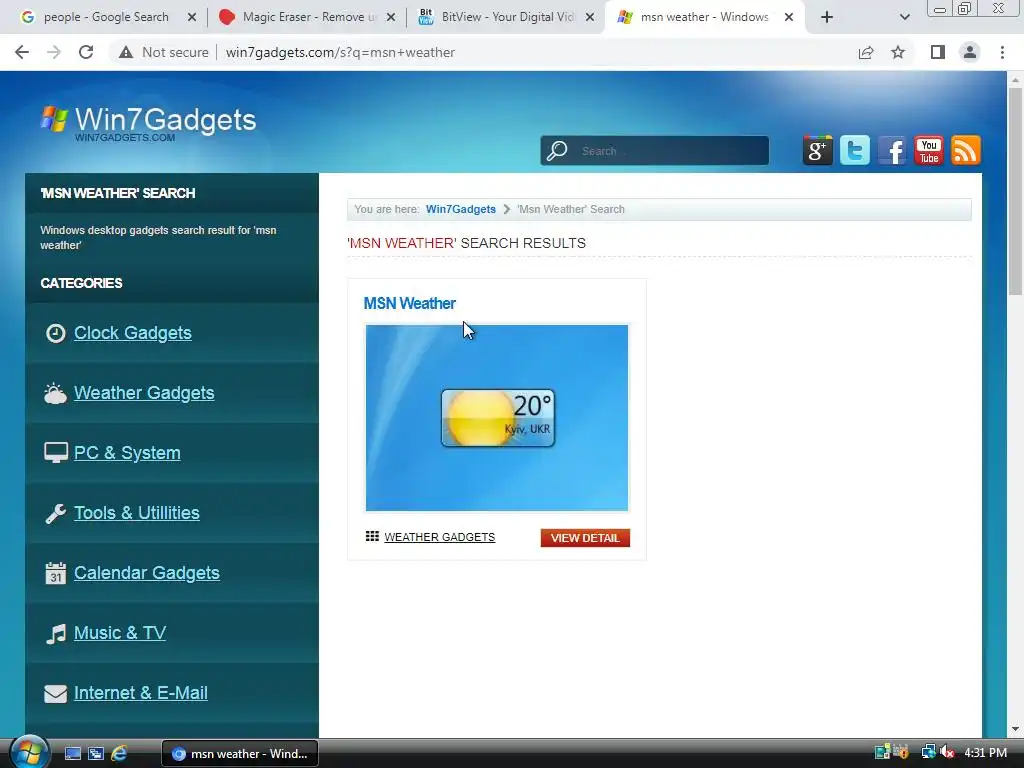Open the Twitter social icon
This screenshot has width=1024, height=768.
pos(854,150)
